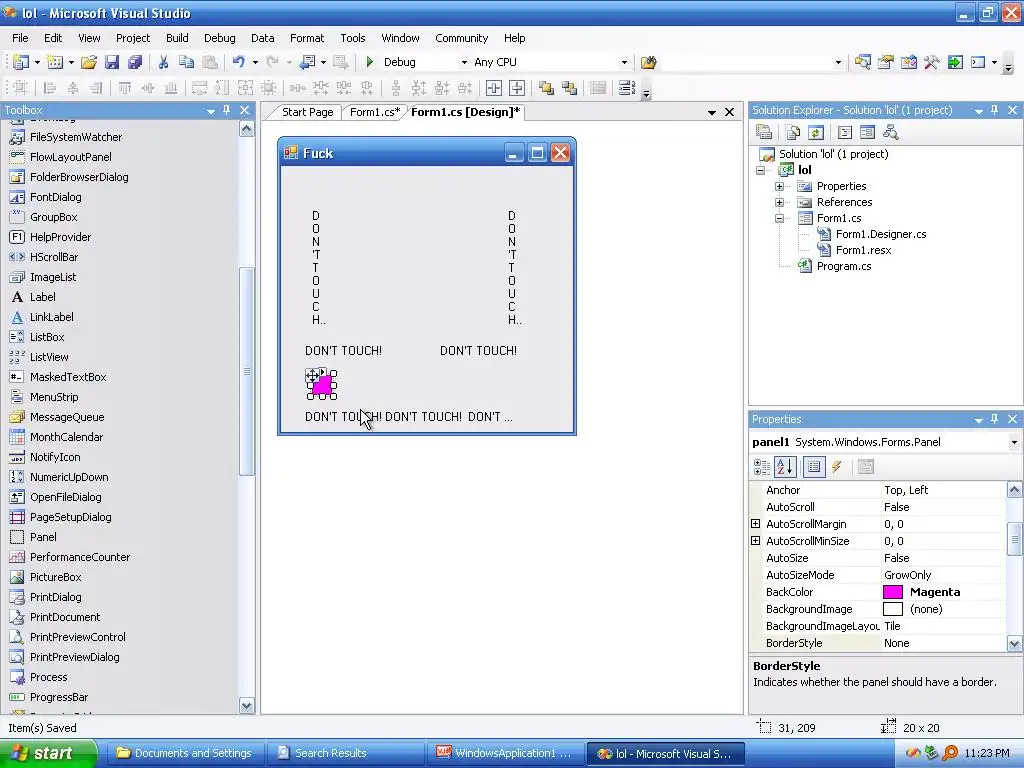Expand the AutoScrollMinSize property
This screenshot has width=1024, height=768.
(x=756, y=541)
